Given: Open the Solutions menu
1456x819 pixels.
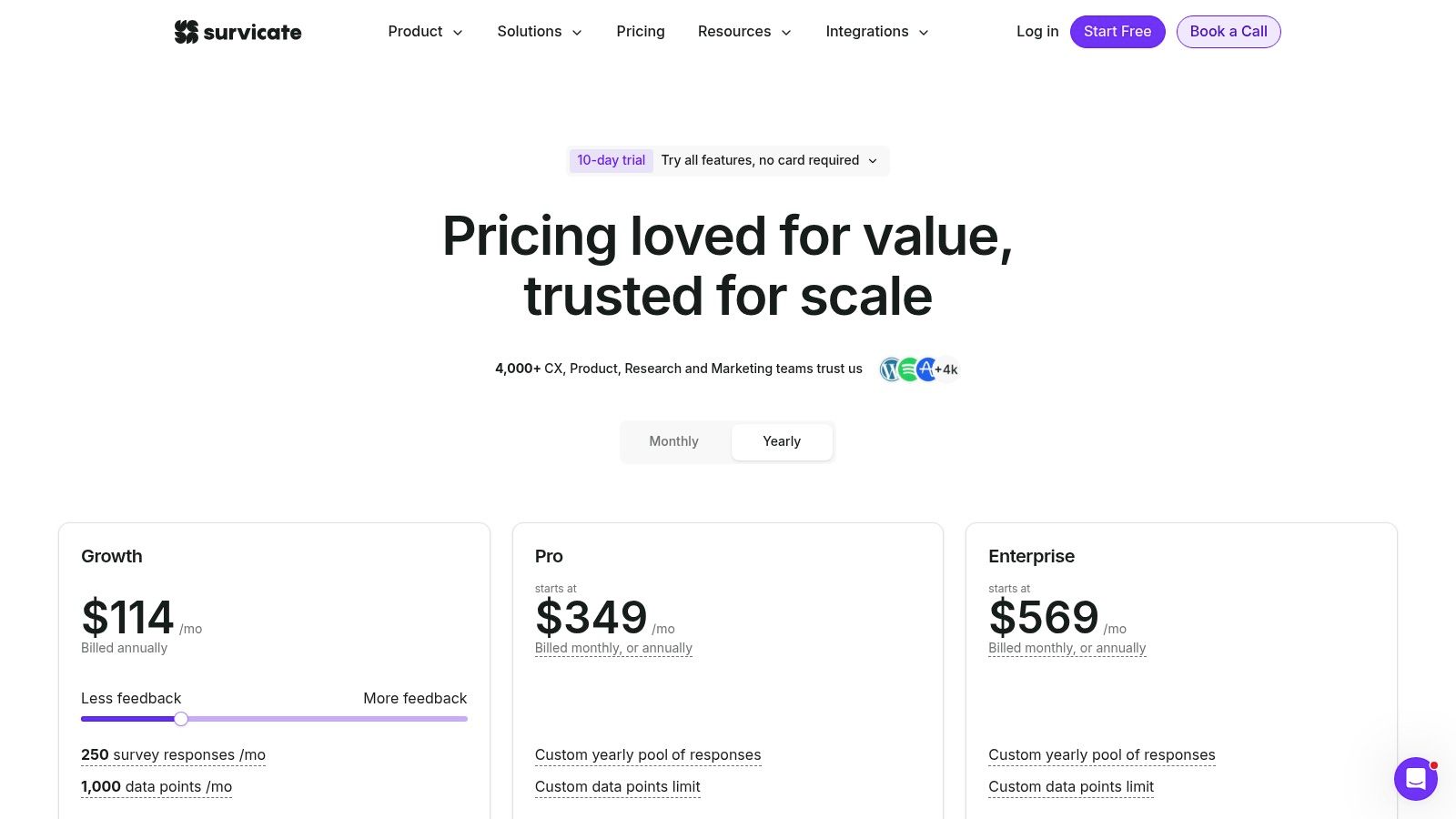Looking at the screenshot, I should click(539, 31).
